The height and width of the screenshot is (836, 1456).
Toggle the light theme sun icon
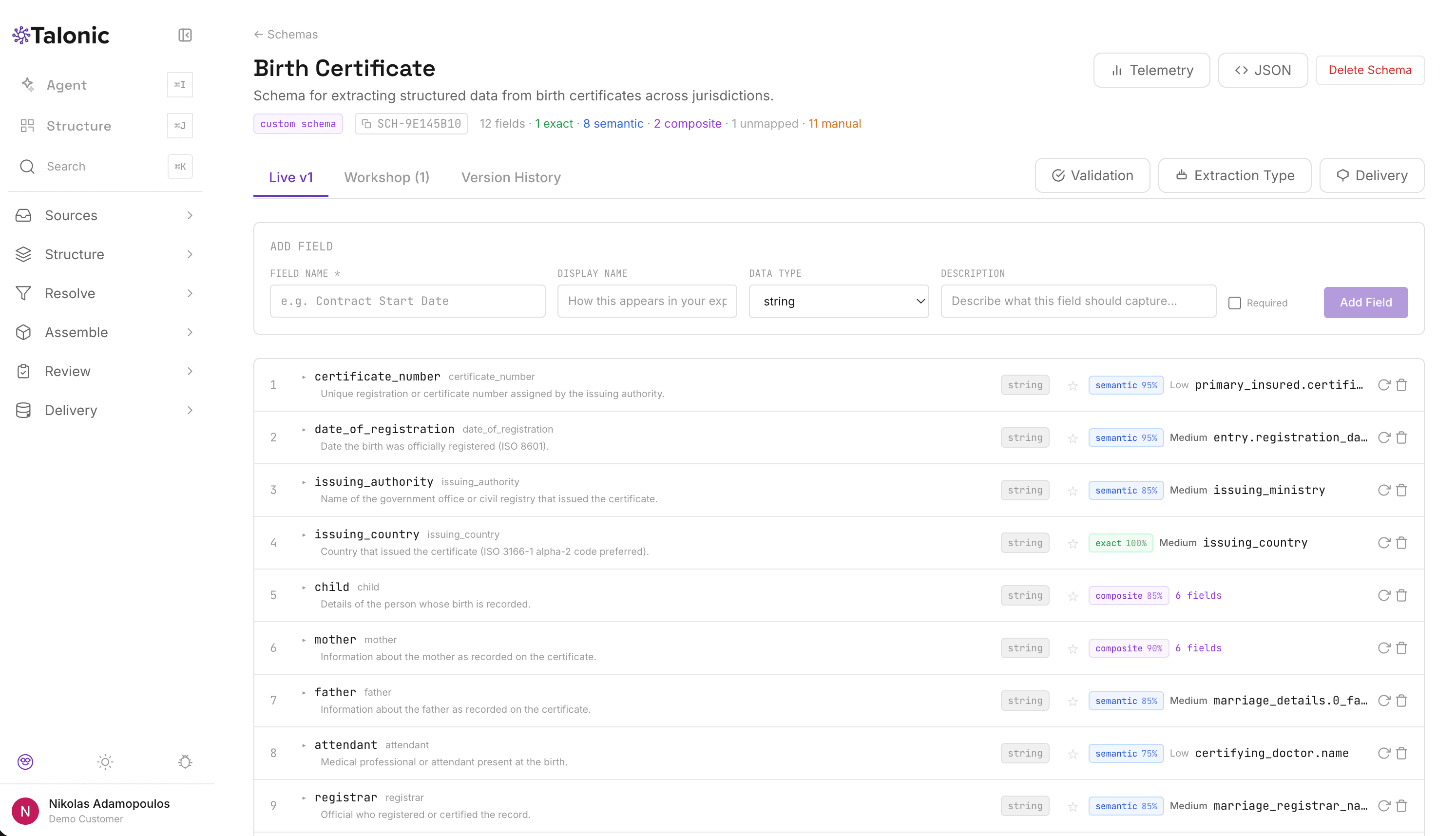pyautogui.click(x=105, y=762)
